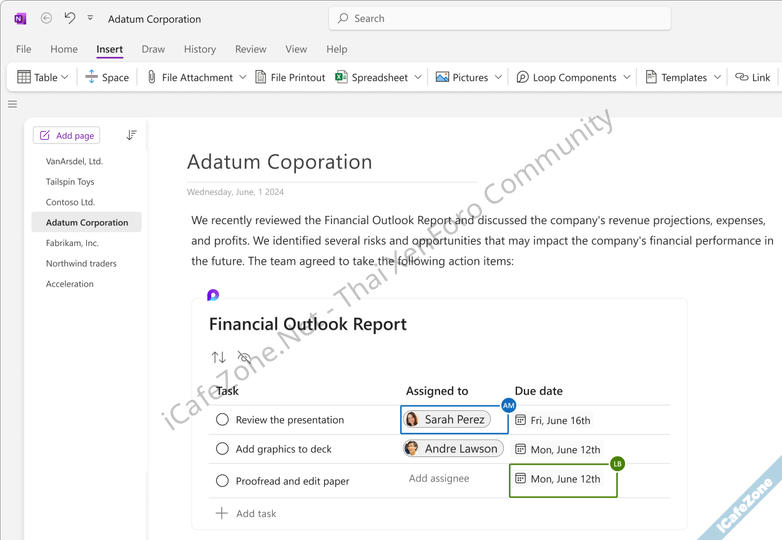
Task: Mark 'Review the presentation' task complete
Action: click(222, 420)
